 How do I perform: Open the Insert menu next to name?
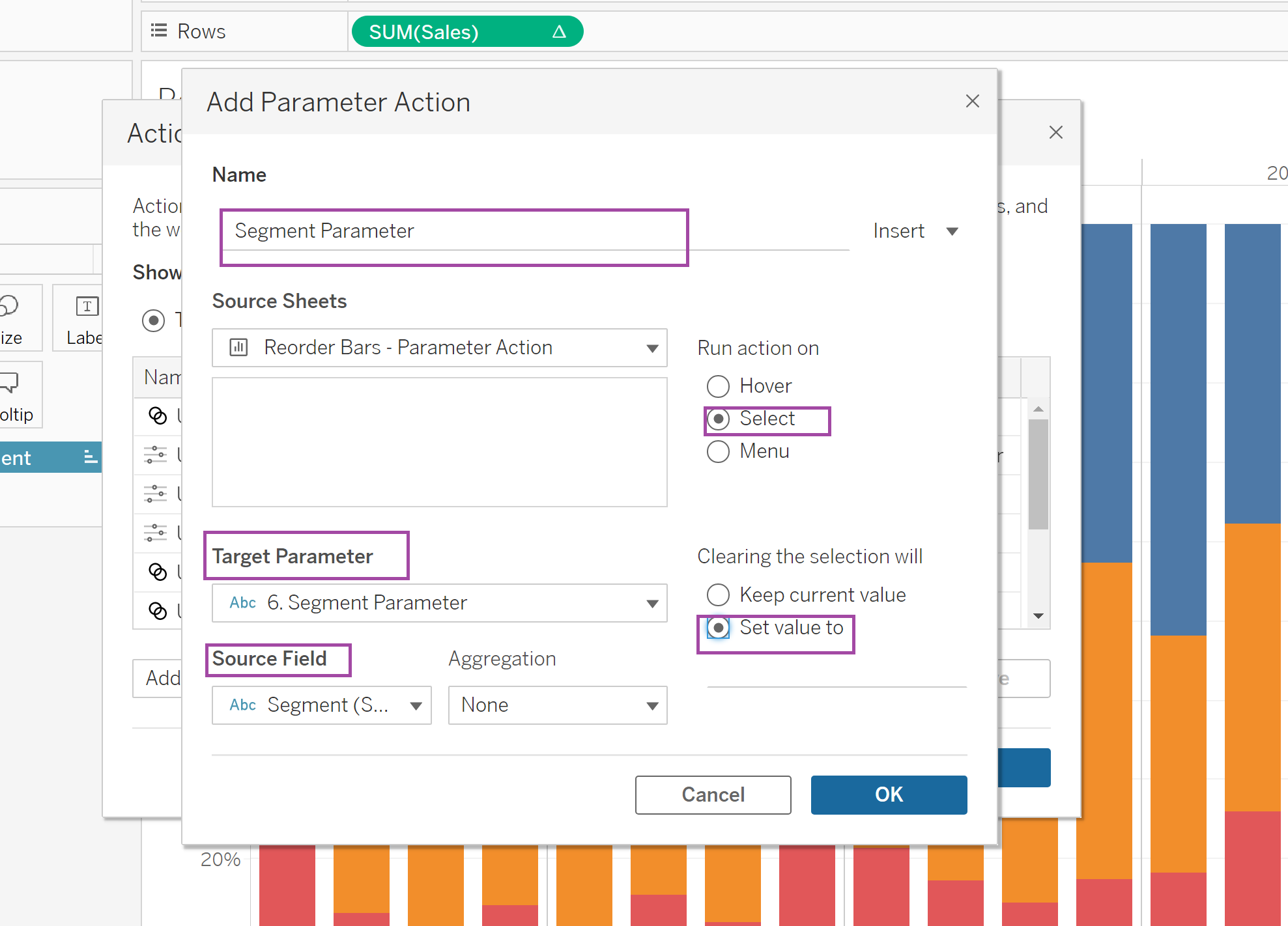tap(915, 231)
